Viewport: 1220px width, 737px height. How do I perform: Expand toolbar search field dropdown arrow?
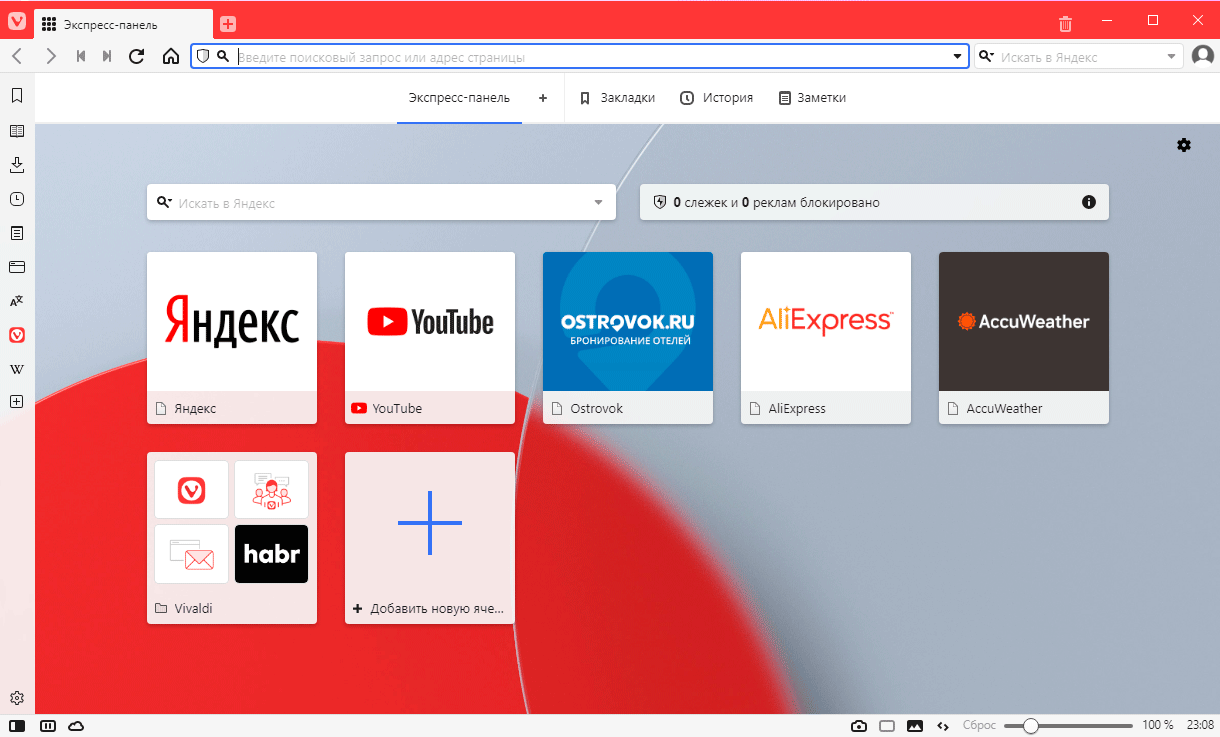click(x=1172, y=57)
